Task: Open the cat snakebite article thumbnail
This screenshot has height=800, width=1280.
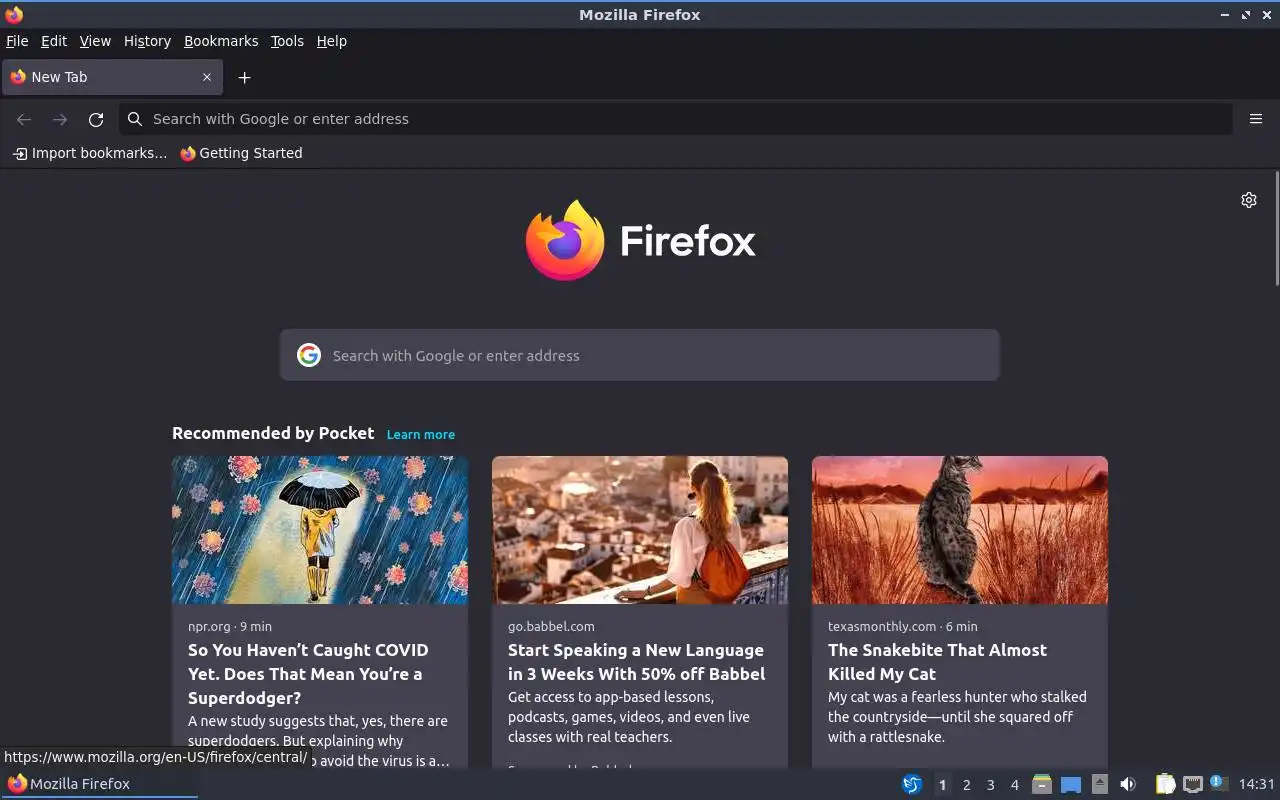Action: tap(960, 530)
